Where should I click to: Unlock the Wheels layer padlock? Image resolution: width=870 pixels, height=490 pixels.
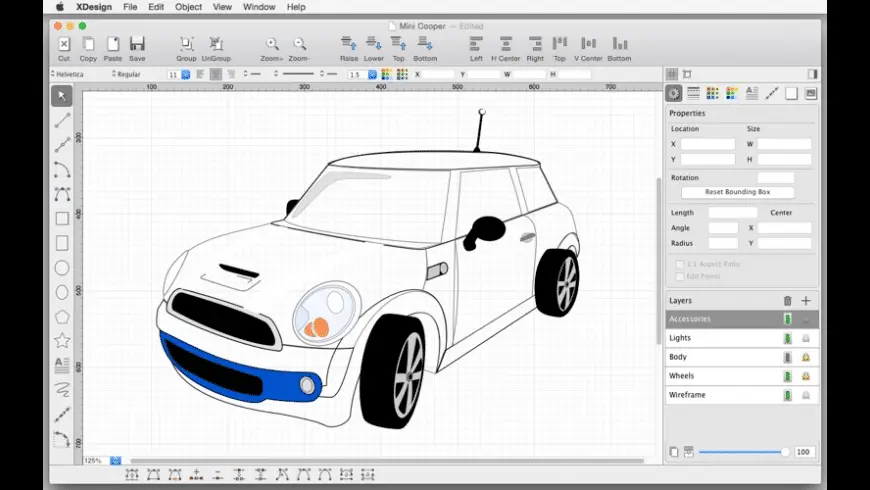(x=806, y=376)
